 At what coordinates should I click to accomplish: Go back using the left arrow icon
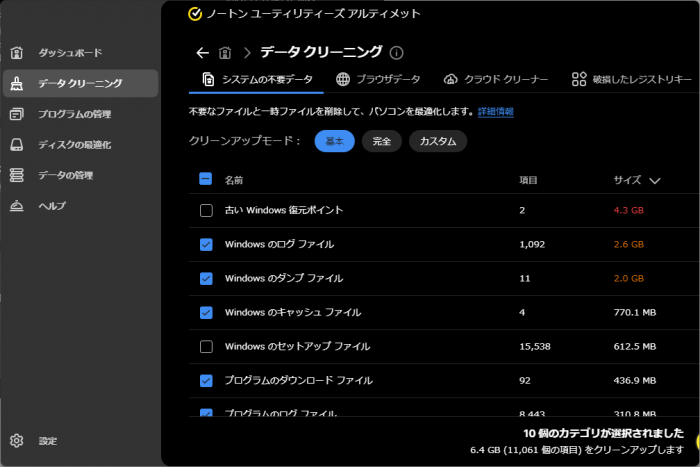point(203,53)
